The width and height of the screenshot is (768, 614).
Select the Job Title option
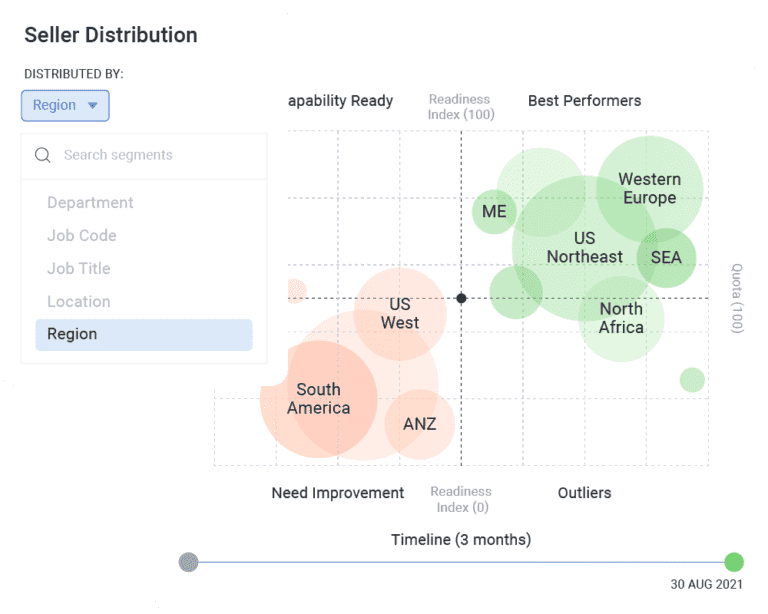coord(79,269)
